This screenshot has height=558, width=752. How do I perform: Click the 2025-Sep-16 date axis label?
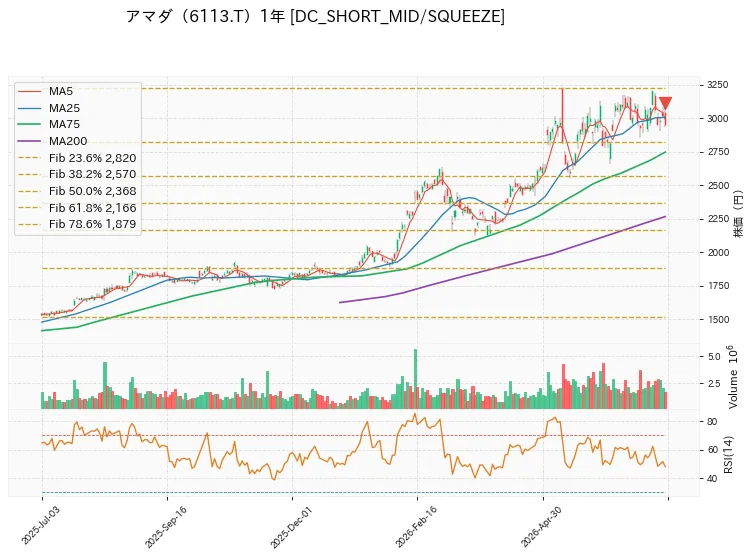point(165,527)
